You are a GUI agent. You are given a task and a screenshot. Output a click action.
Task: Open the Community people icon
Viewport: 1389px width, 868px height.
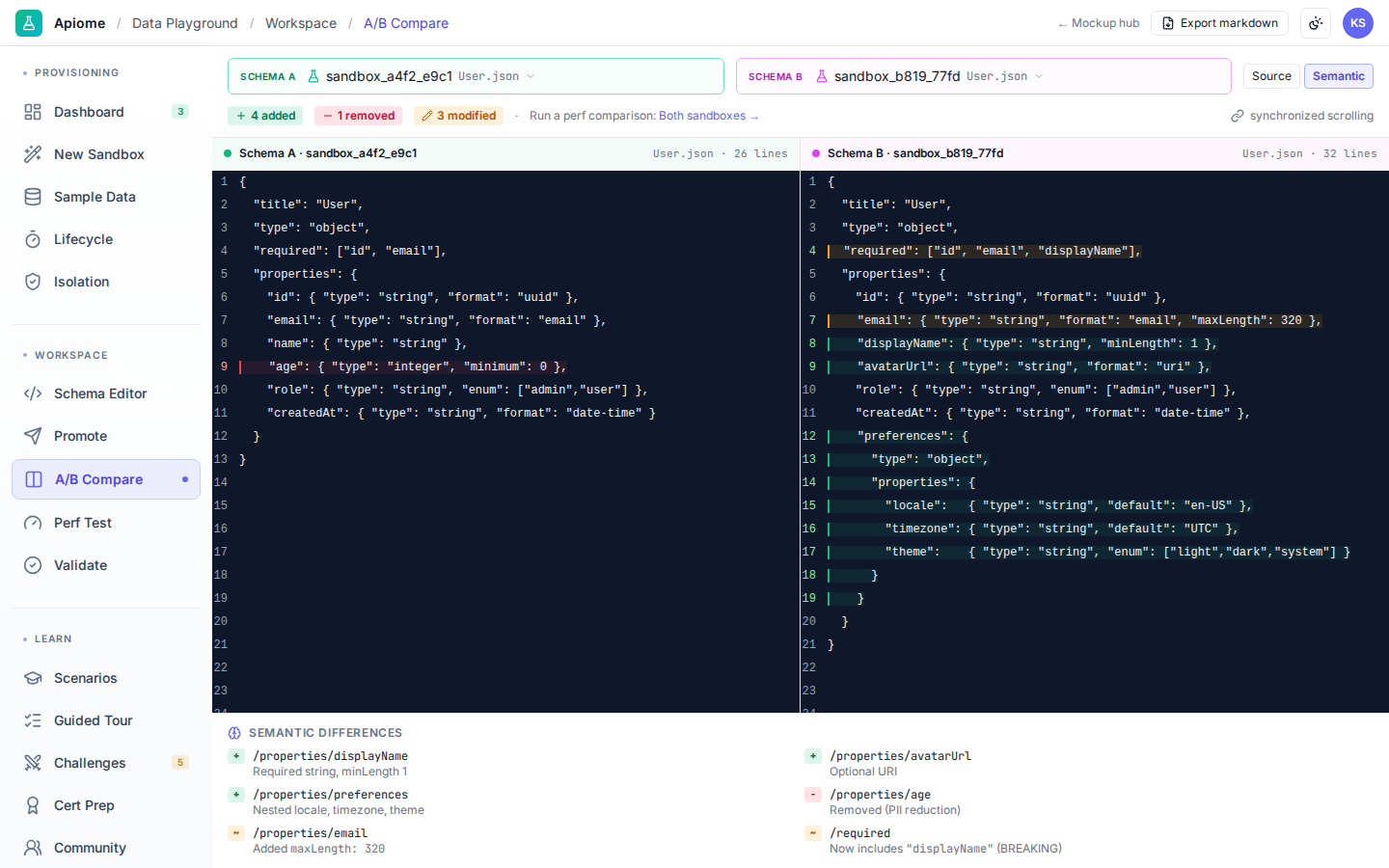pos(33,848)
